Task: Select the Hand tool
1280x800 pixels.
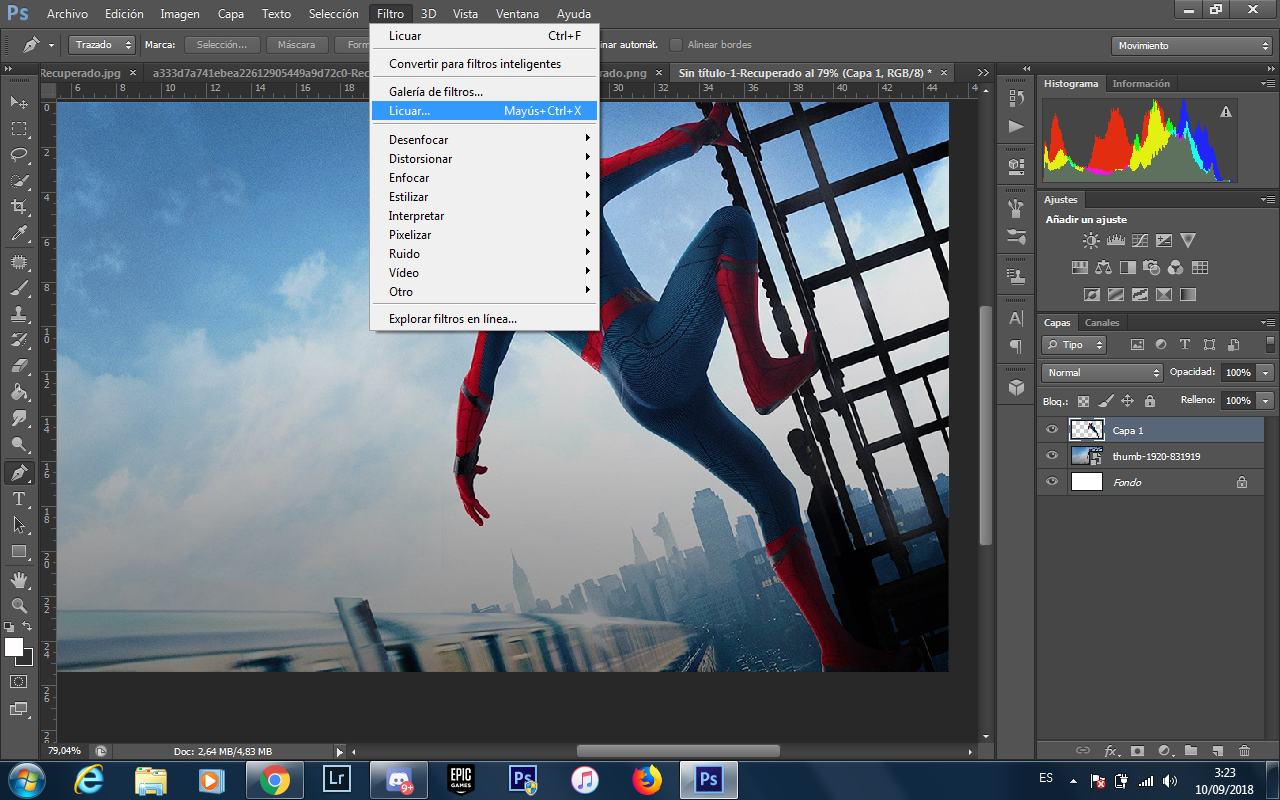Action: [19, 579]
